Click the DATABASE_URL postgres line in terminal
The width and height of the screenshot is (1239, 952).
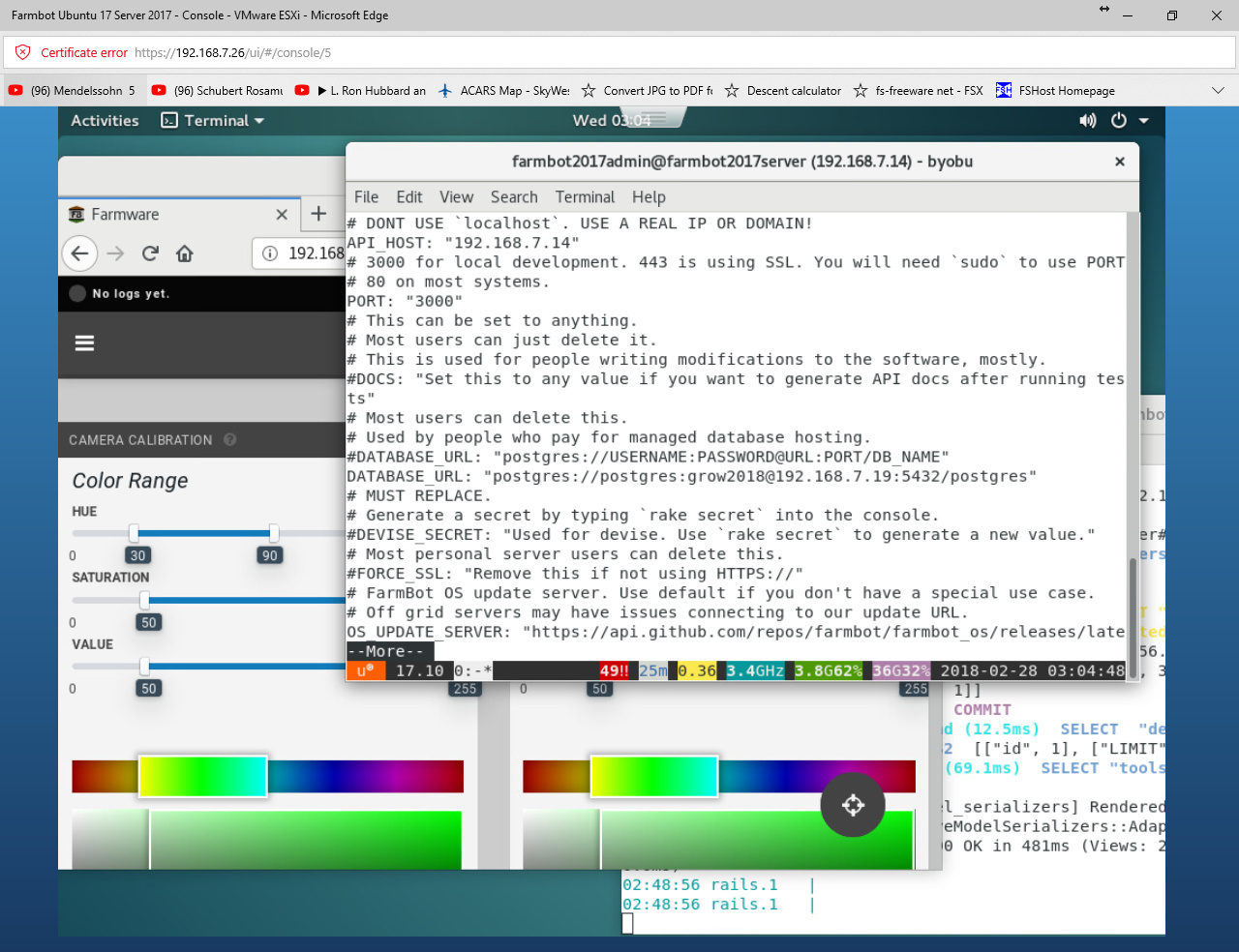(x=691, y=476)
